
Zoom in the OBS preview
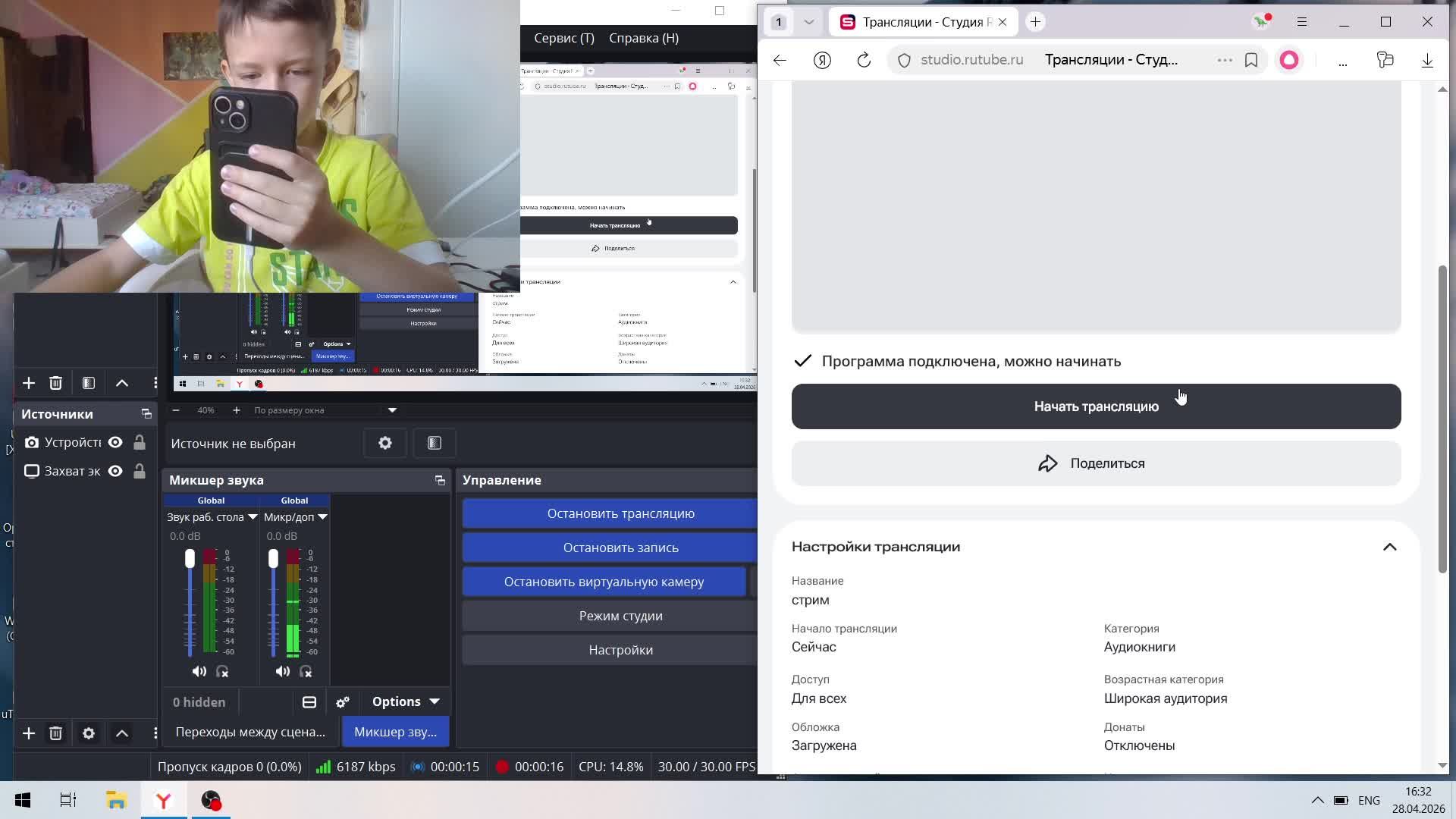pyautogui.click(x=236, y=410)
